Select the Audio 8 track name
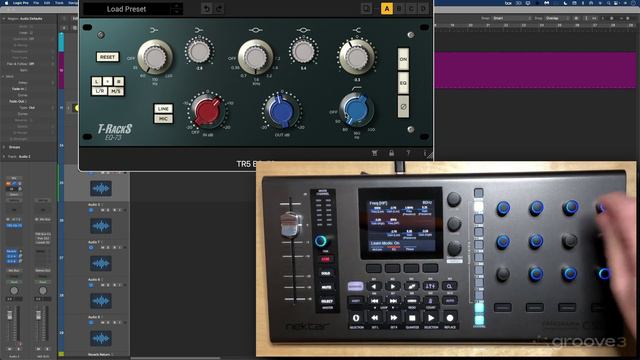 tap(94, 280)
